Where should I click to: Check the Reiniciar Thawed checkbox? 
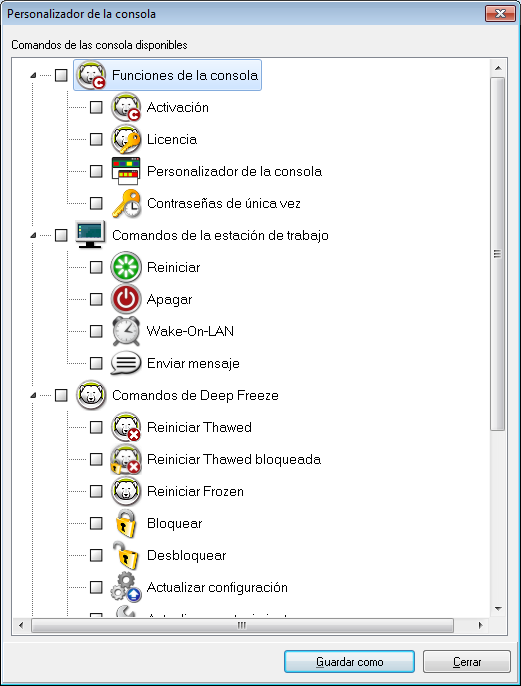point(96,427)
